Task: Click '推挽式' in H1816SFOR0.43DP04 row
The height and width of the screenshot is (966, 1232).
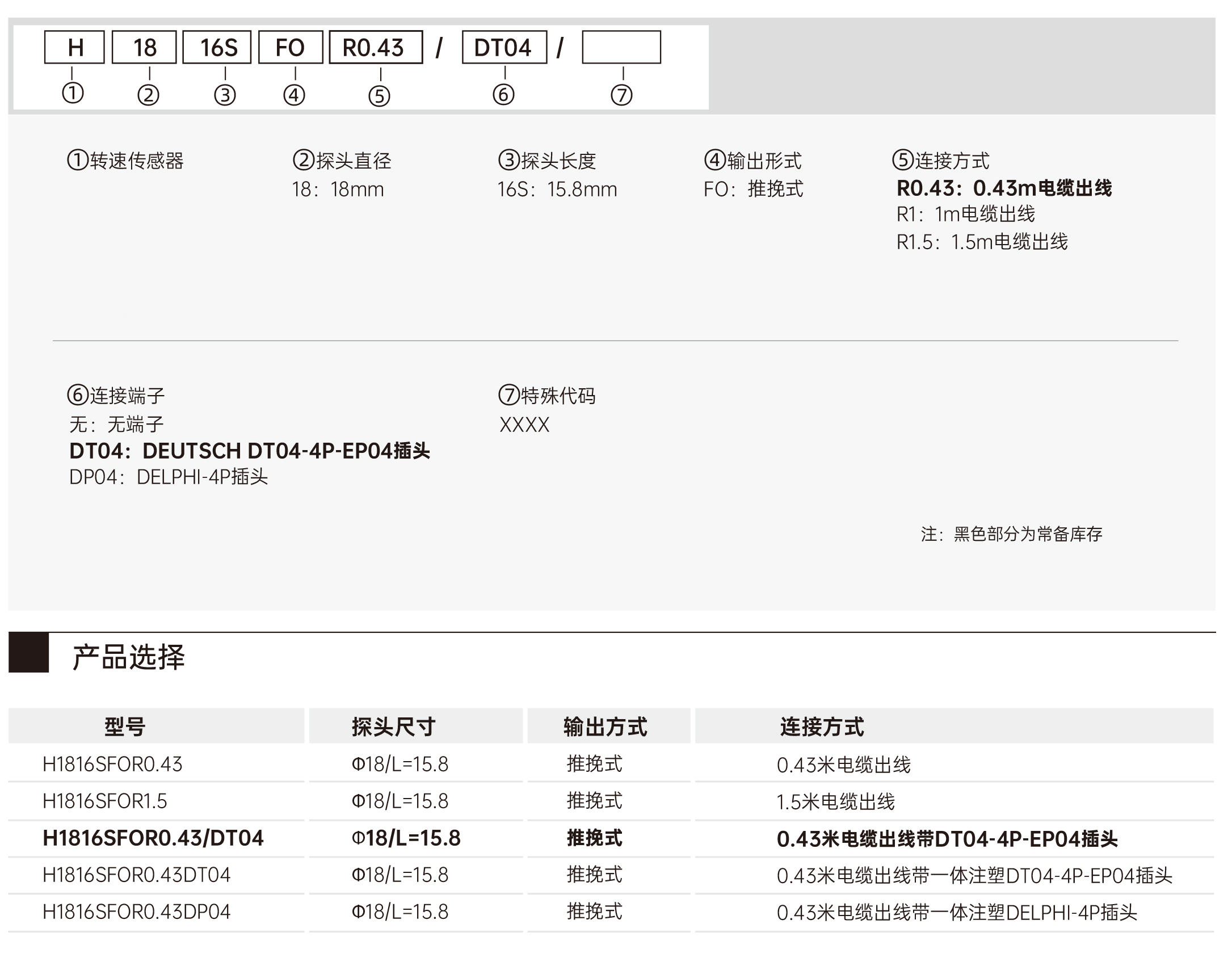Action: tap(595, 912)
